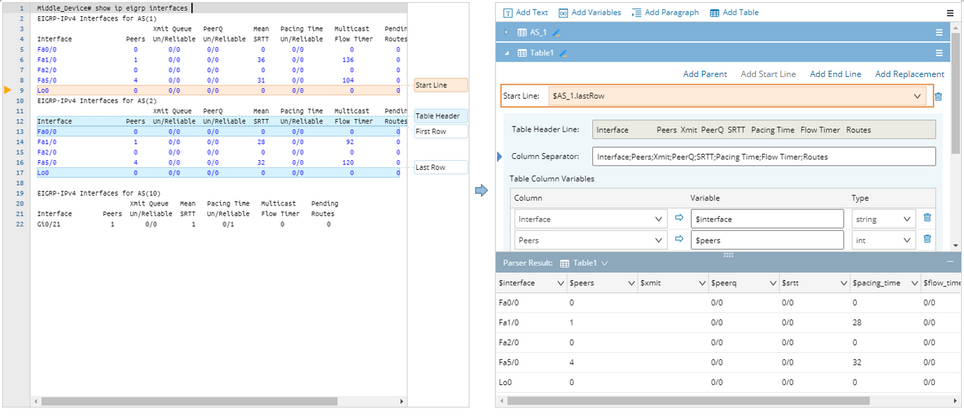
Task: Click the Add Parent link
Action: (704, 74)
